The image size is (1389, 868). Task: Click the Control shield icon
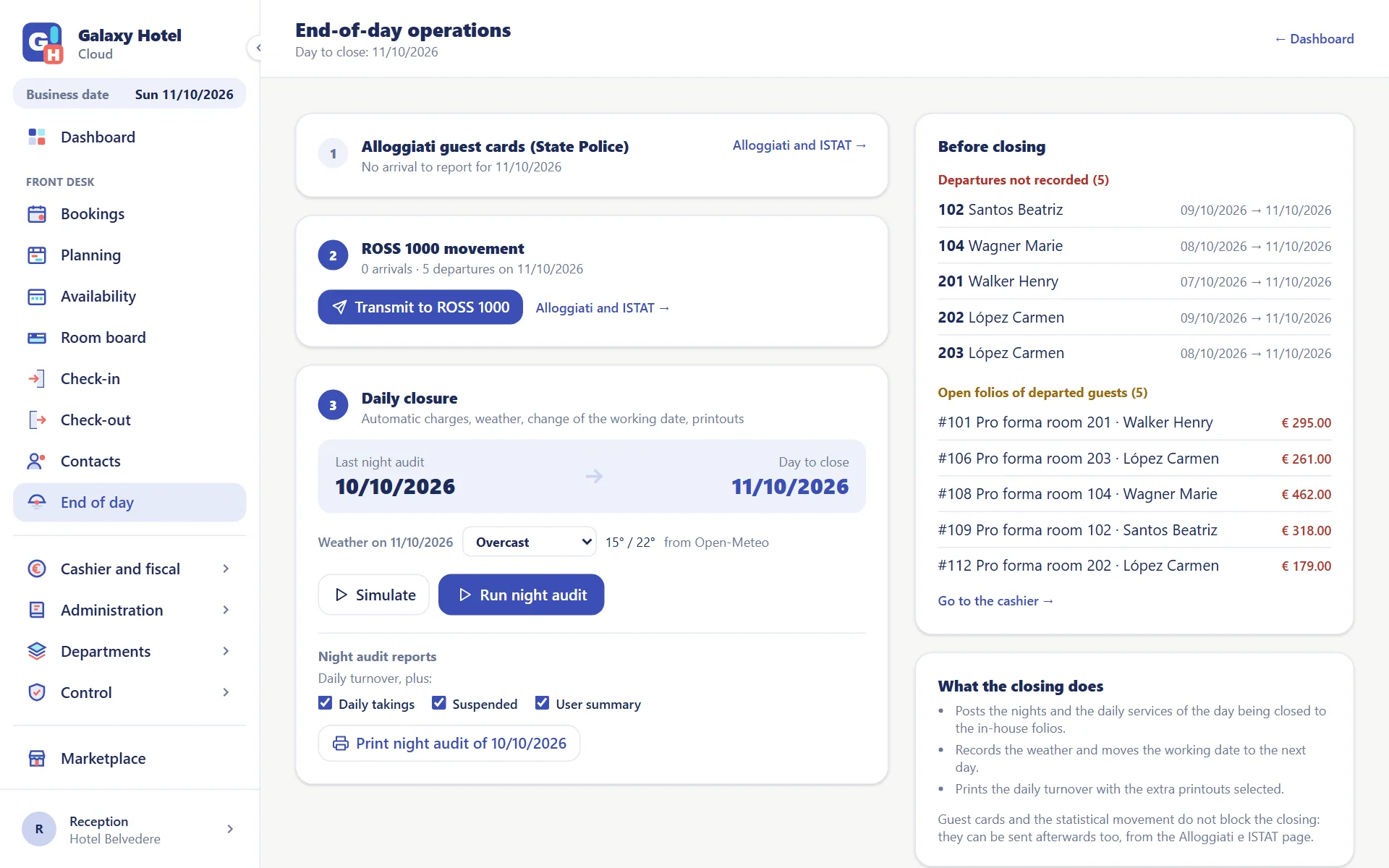pyautogui.click(x=37, y=692)
